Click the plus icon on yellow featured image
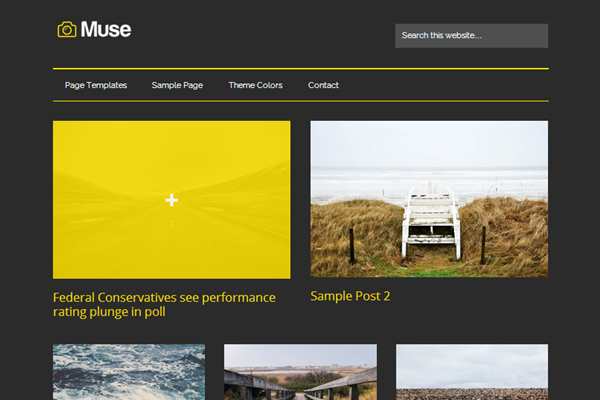This screenshot has width=600, height=400. coord(171,200)
